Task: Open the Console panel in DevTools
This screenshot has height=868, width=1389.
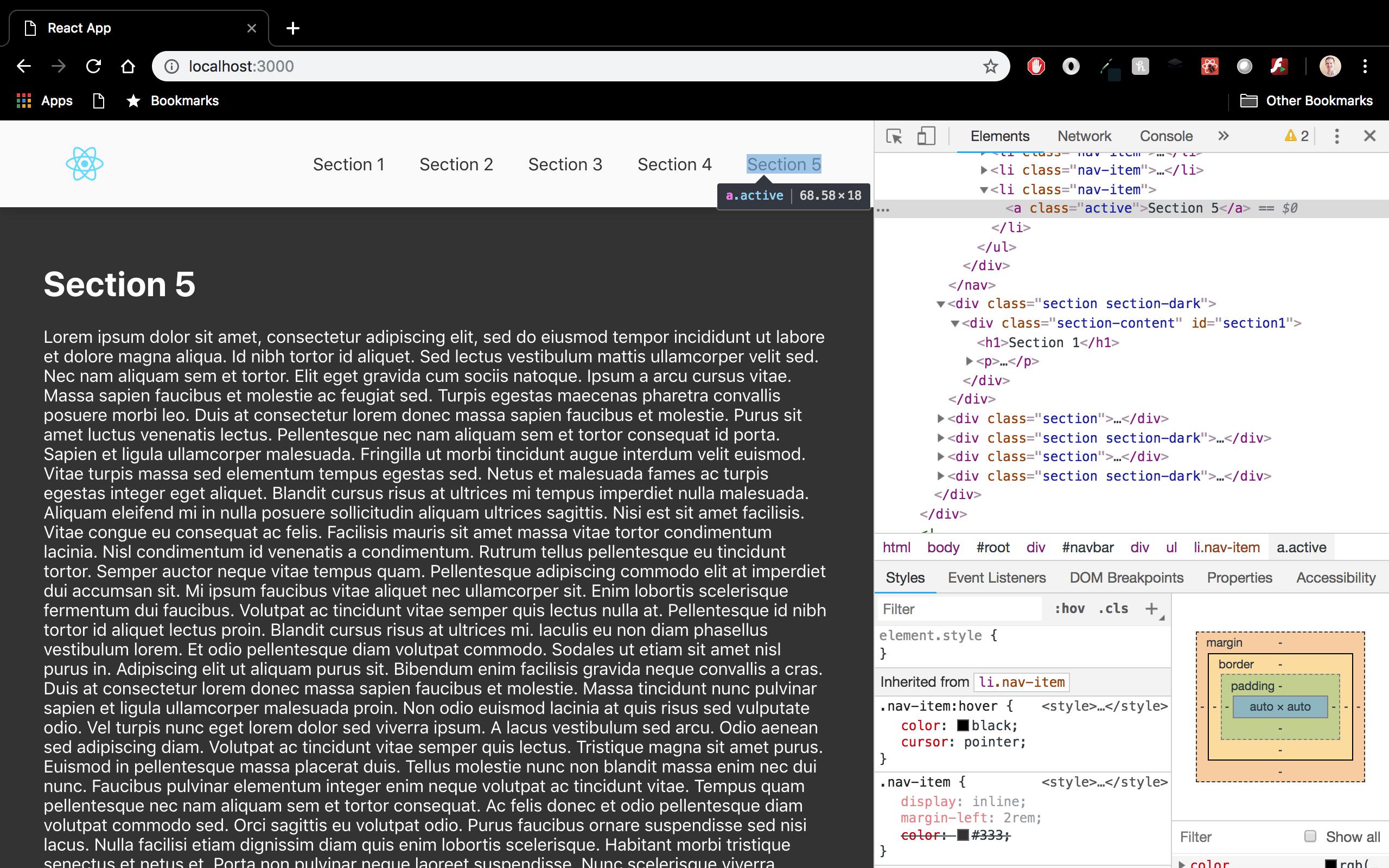Action: pos(1166,136)
